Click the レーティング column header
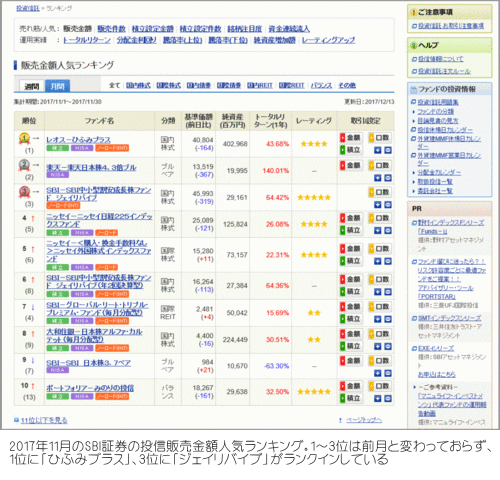The image size is (500, 480). (314, 121)
